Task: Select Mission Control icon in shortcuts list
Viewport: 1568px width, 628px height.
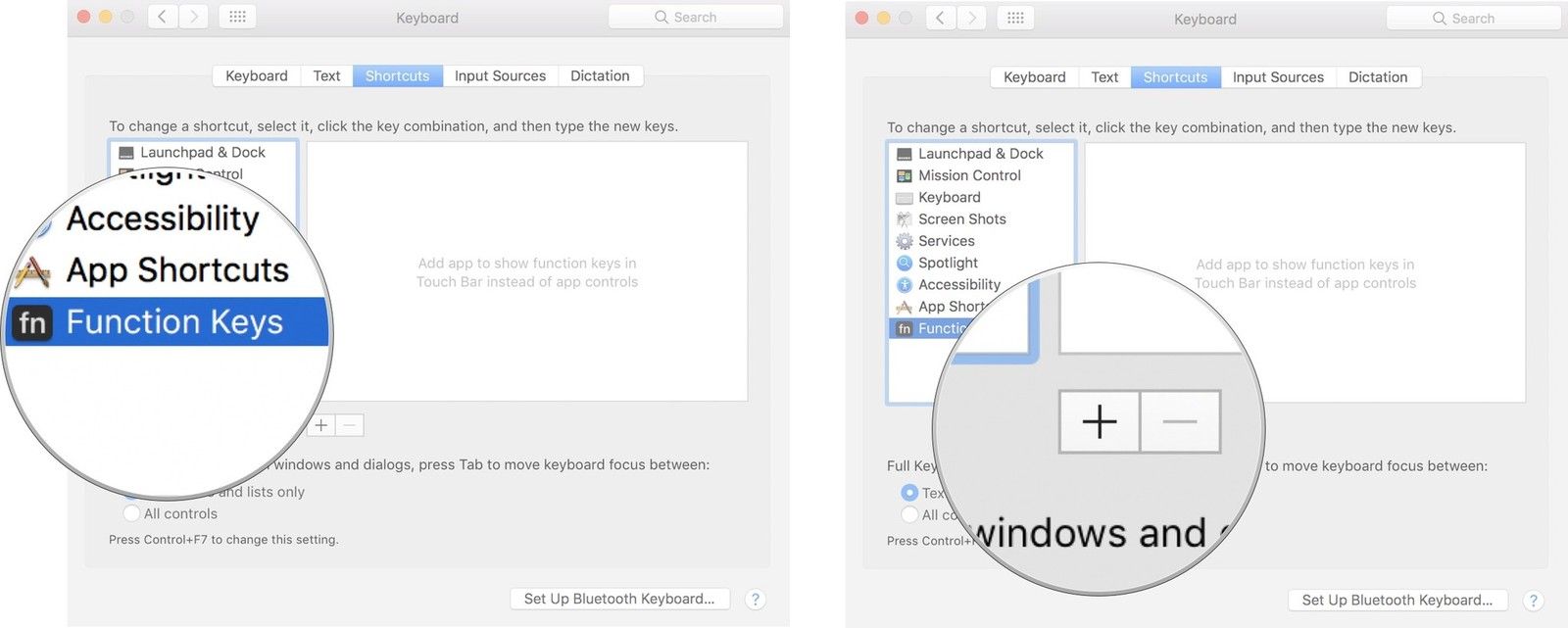Action: pyautogui.click(x=904, y=176)
